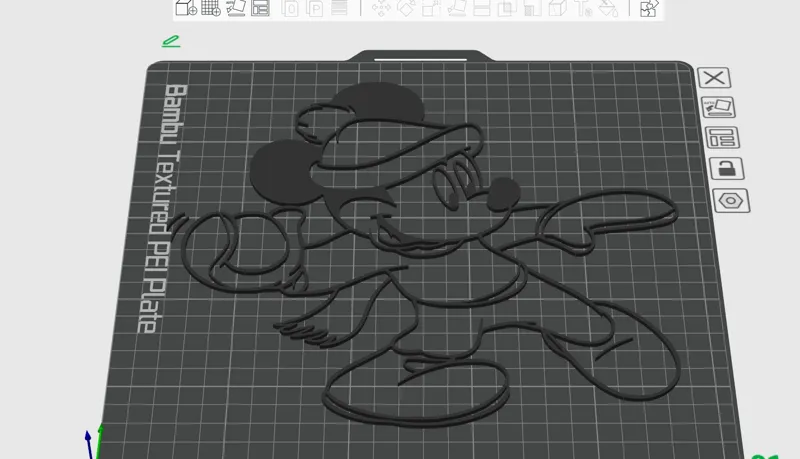
Task: Click the Bambu Textured PEI Plate label
Action: (162, 208)
